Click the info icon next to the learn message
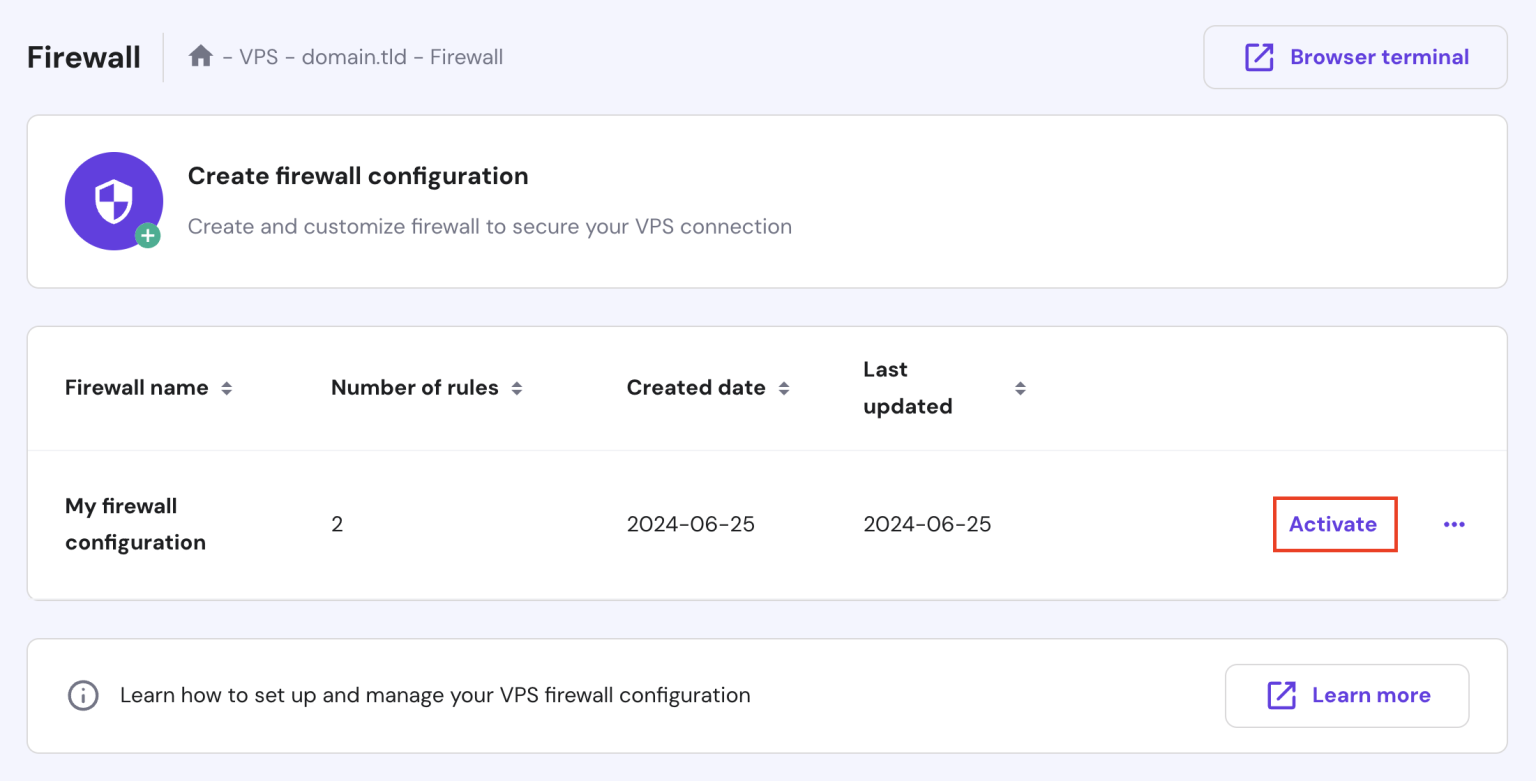The image size is (1536, 781). coord(83,695)
